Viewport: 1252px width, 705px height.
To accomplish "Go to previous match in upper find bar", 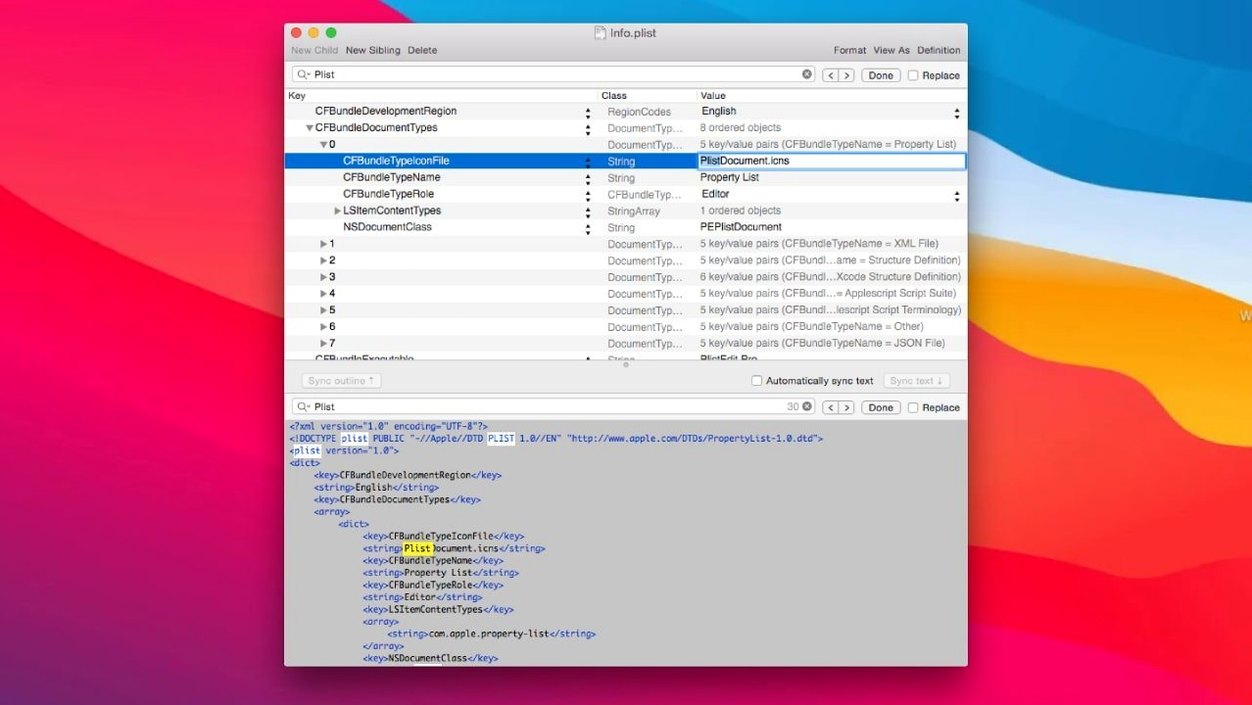I will [x=830, y=75].
